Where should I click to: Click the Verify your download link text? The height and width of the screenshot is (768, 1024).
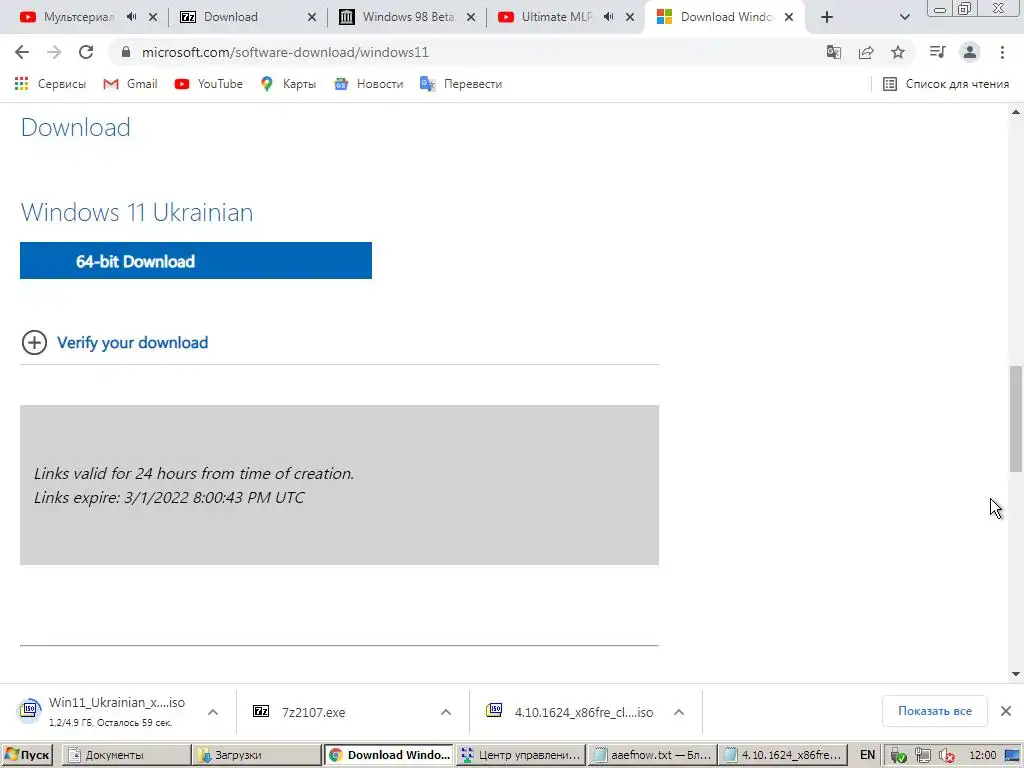click(133, 342)
